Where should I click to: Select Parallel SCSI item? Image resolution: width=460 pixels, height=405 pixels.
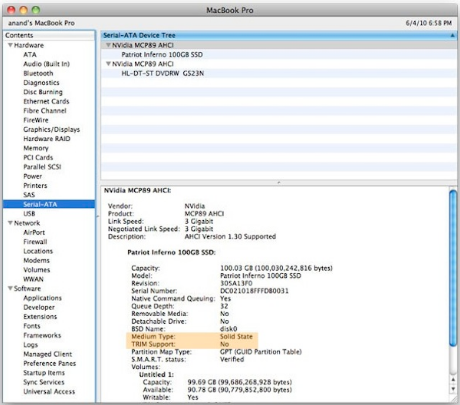[x=42, y=167]
